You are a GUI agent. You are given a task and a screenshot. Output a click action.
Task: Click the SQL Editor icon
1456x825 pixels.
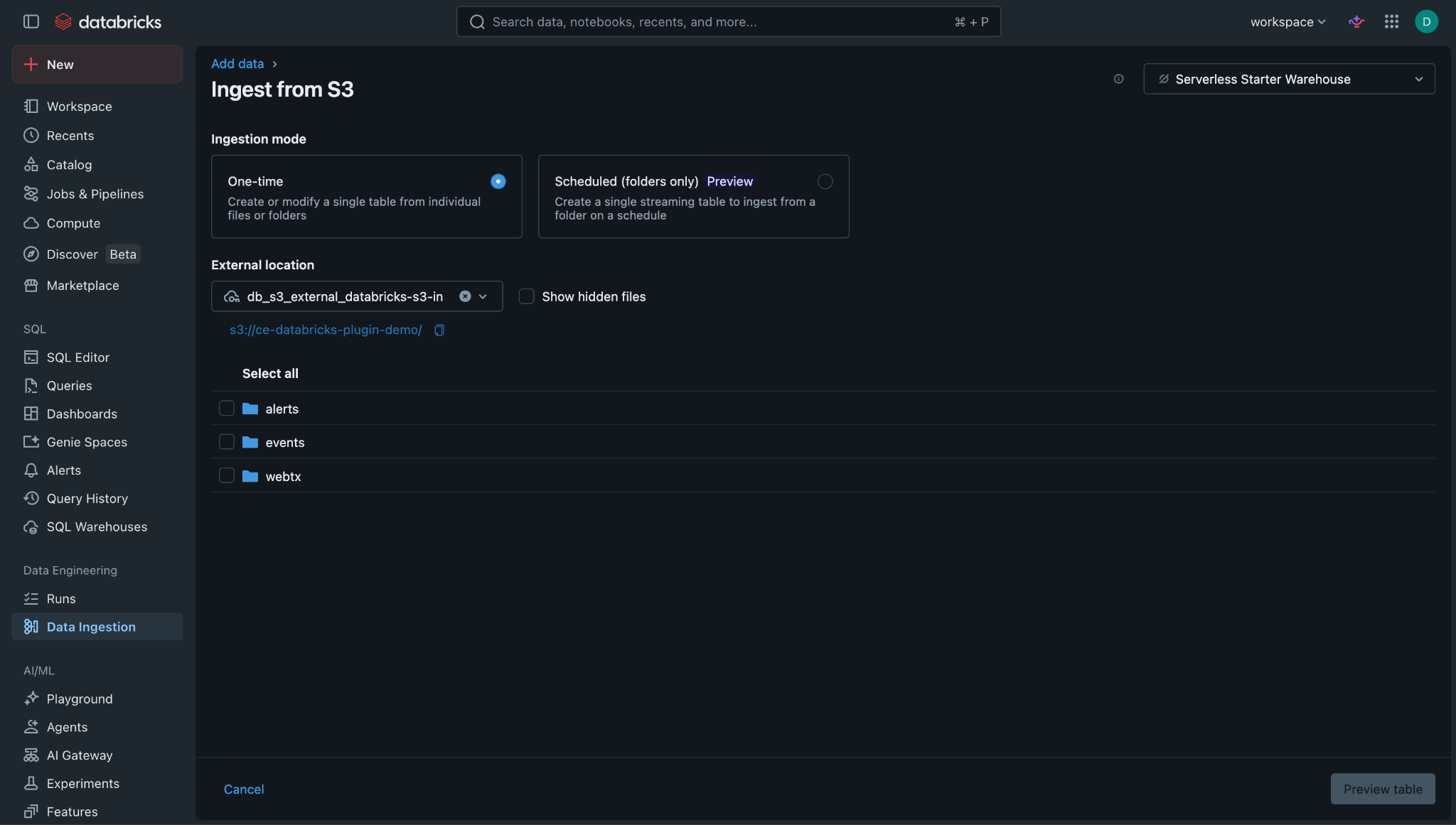coord(31,357)
